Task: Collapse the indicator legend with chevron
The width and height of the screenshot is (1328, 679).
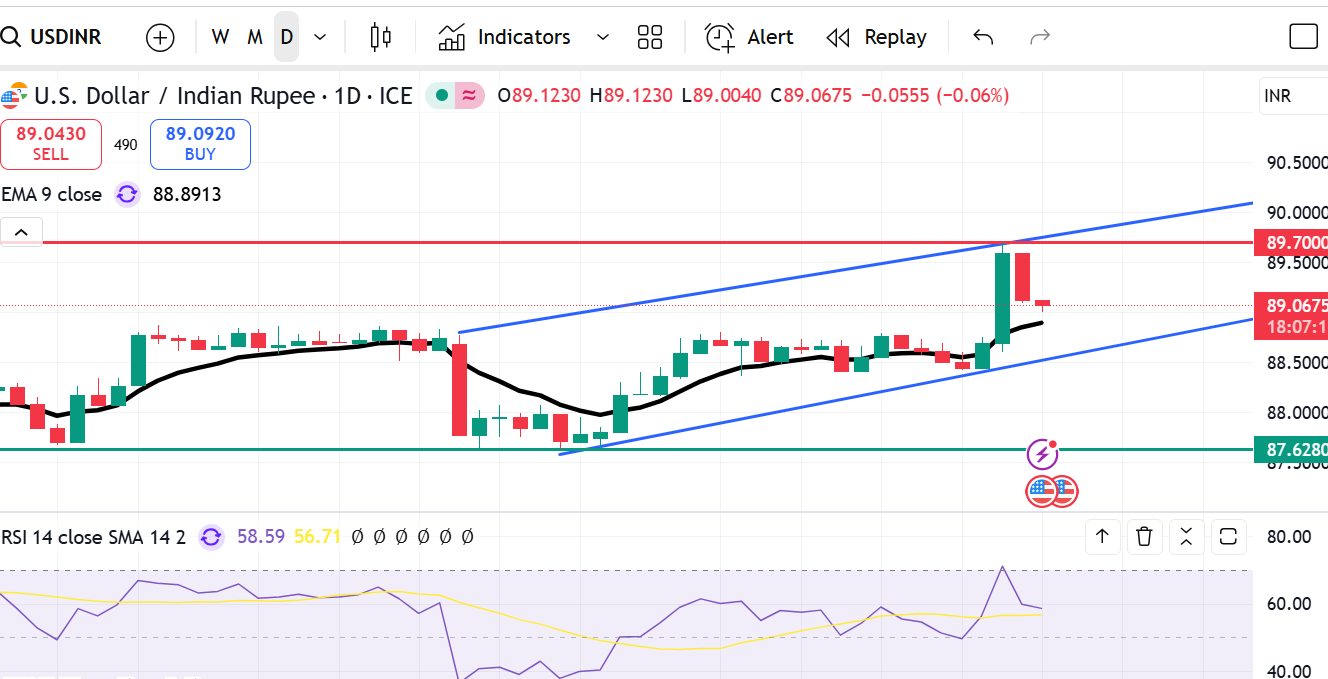Action: coord(22,233)
